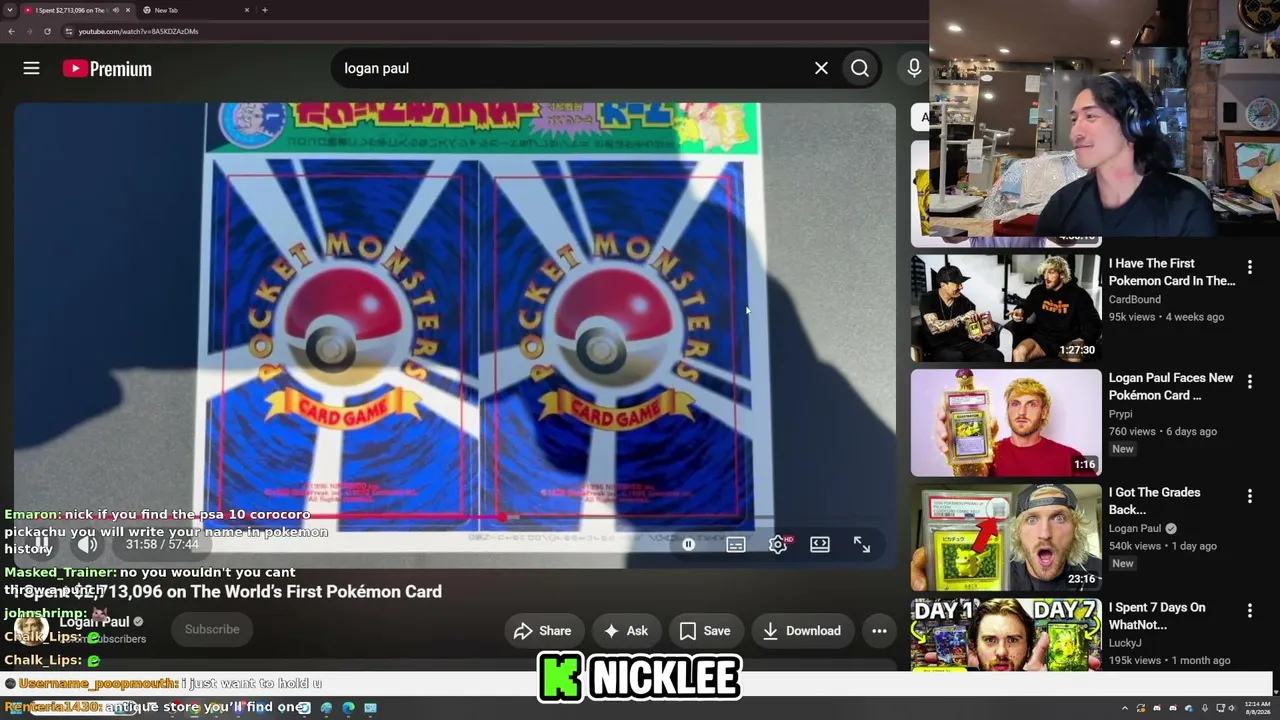Open video settings gear

coord(778,544)
